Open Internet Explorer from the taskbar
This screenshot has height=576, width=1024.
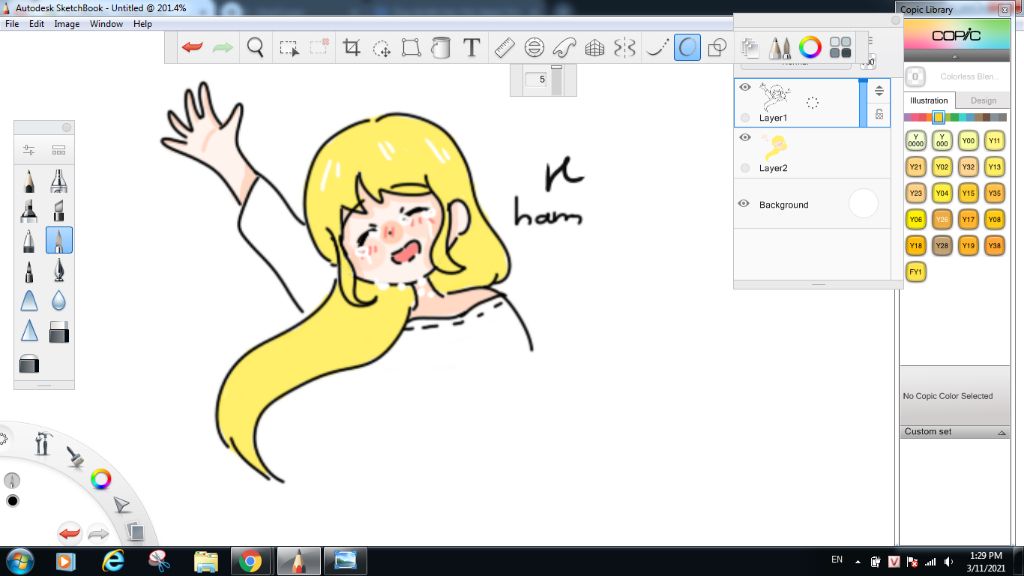click(x=113, y=561)
